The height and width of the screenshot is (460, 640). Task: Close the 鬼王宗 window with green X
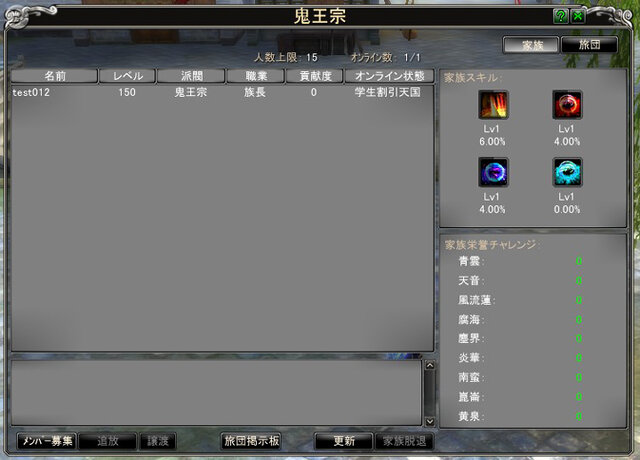pos(578,16)
